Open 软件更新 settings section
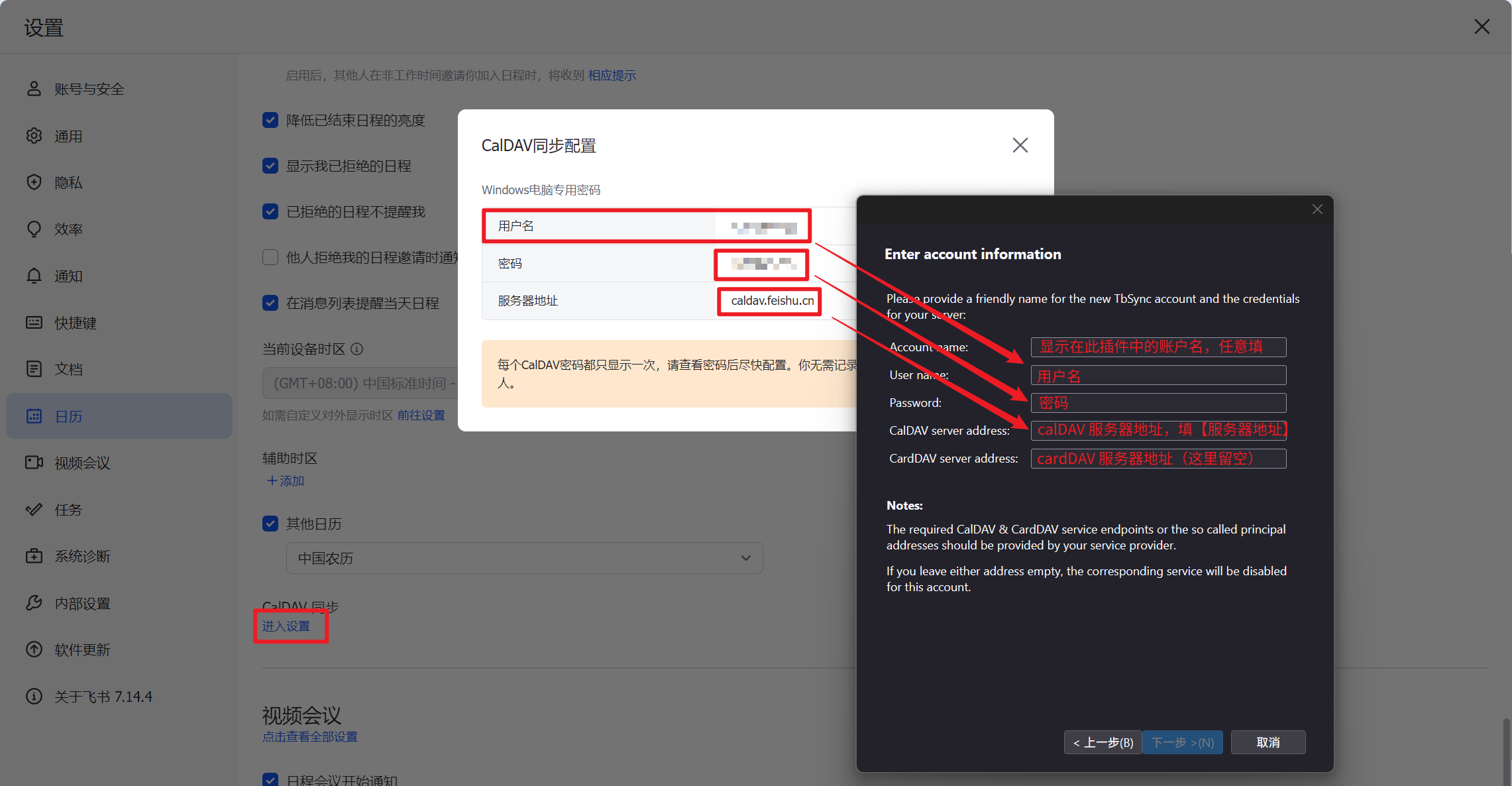Viewport: 1512px width, 786px height. click(x=119, y=649)
